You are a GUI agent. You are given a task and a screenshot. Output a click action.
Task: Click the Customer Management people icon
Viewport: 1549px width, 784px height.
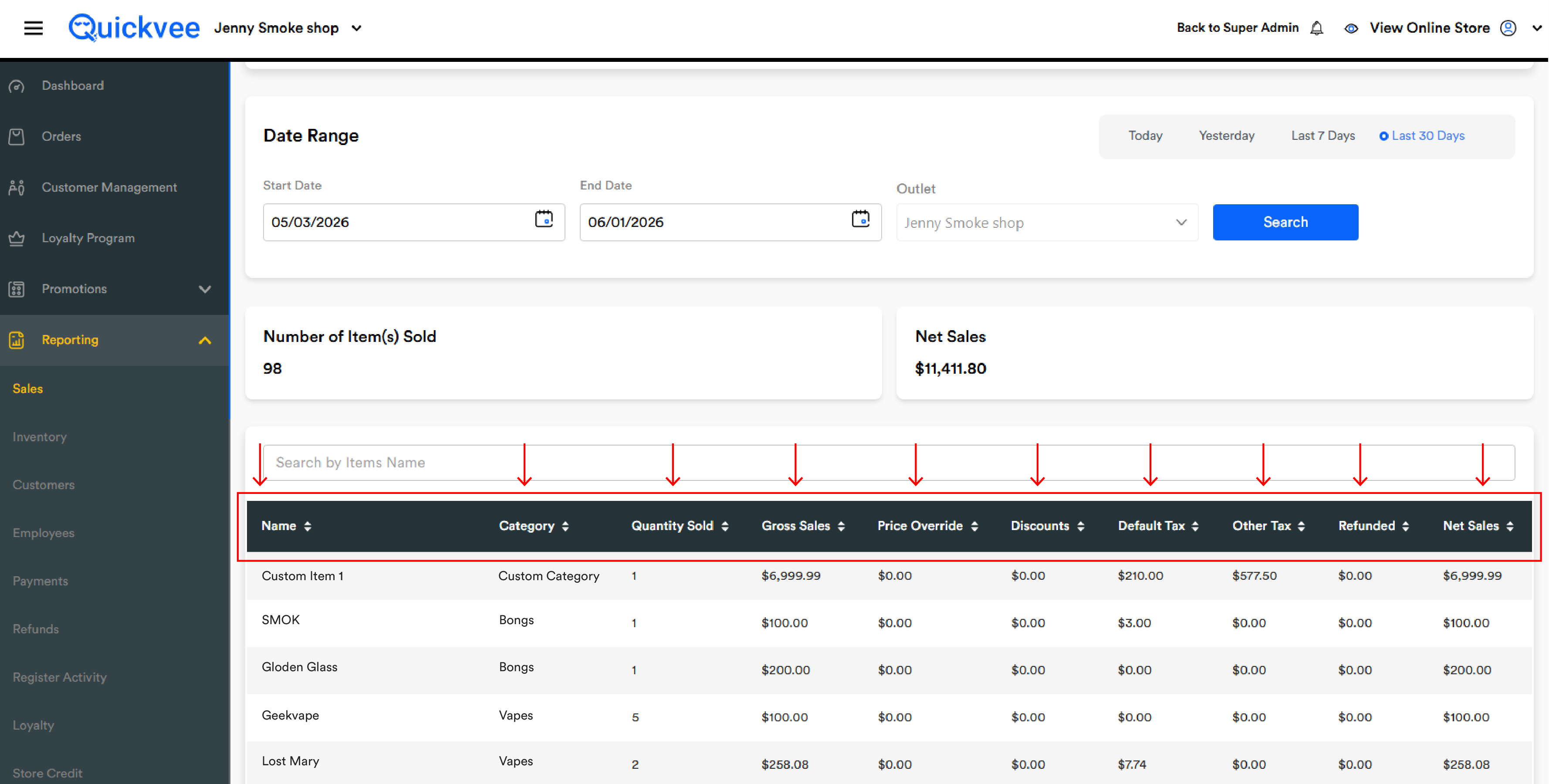(17, 188)
